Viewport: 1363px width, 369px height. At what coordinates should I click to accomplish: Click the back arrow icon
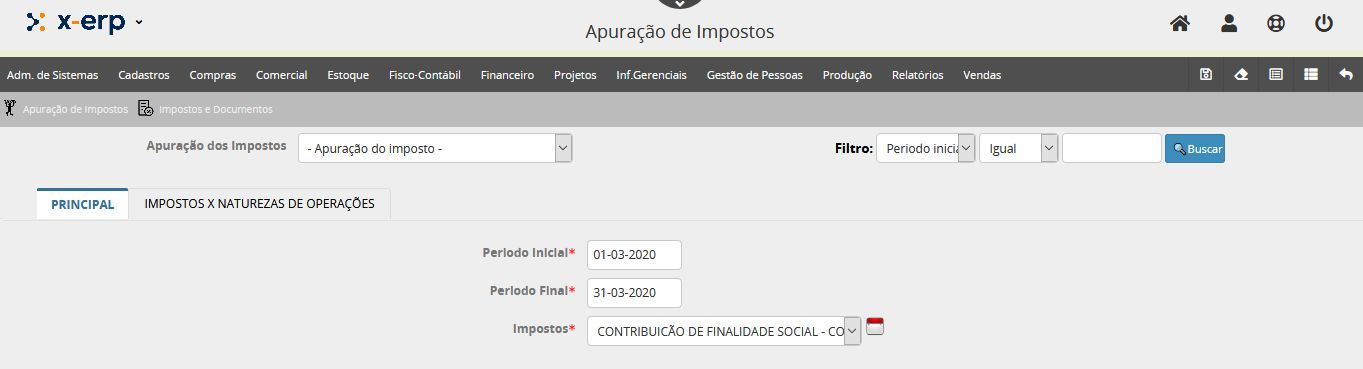1346,75
